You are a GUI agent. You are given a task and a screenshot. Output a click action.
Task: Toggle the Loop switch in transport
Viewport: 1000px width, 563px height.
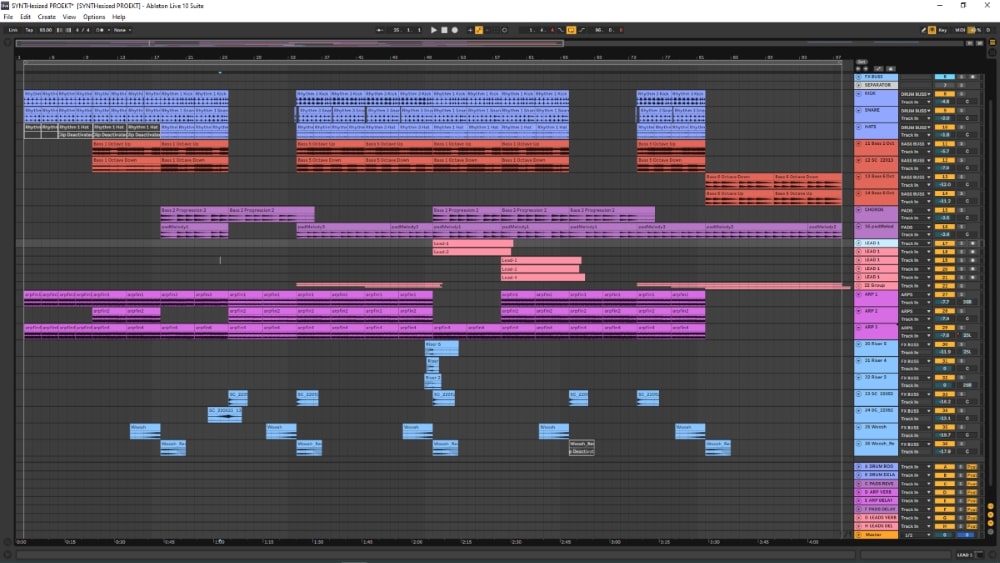coord(571,30)
